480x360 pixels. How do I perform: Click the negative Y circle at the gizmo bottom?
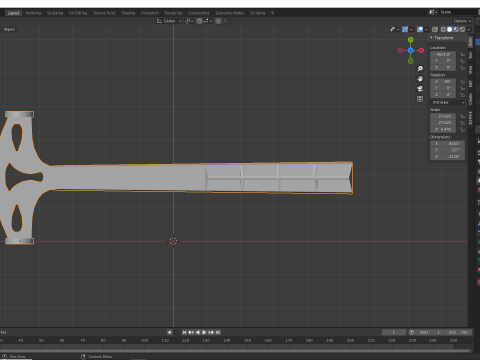coord(411,61)
